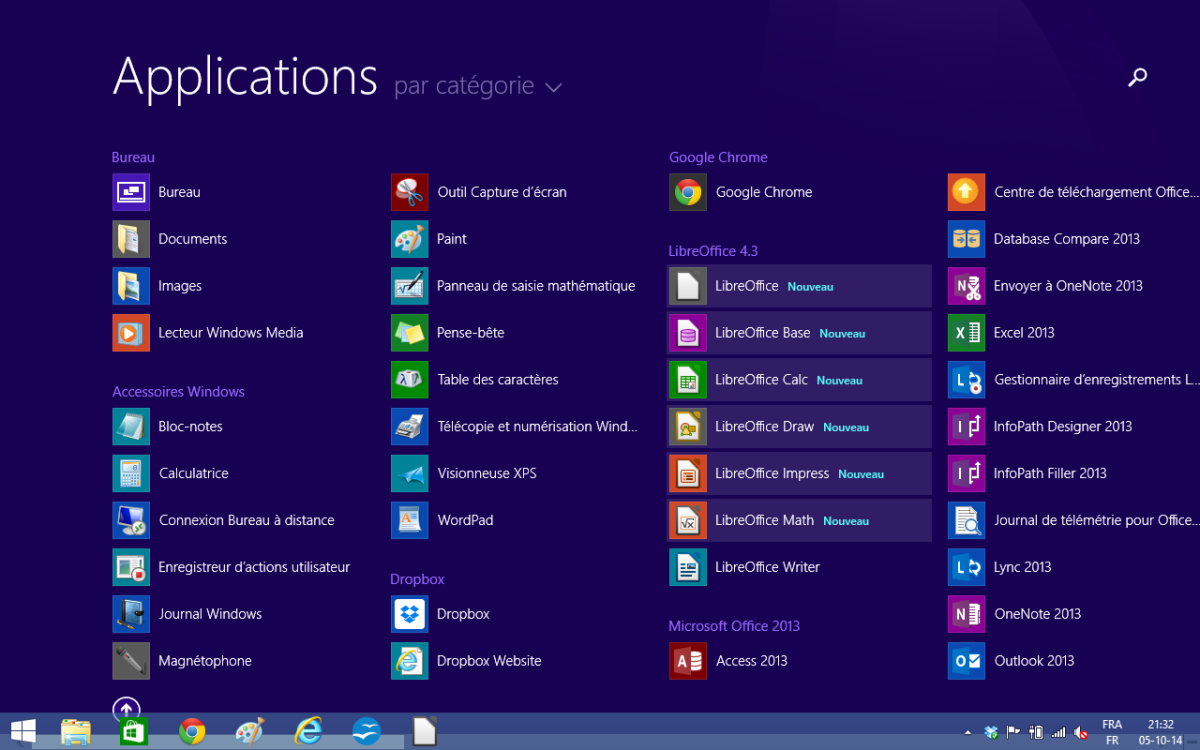Click the Dropbox icon in system tray
This screenshot has height=750, width=1200.
coord(991,733)
